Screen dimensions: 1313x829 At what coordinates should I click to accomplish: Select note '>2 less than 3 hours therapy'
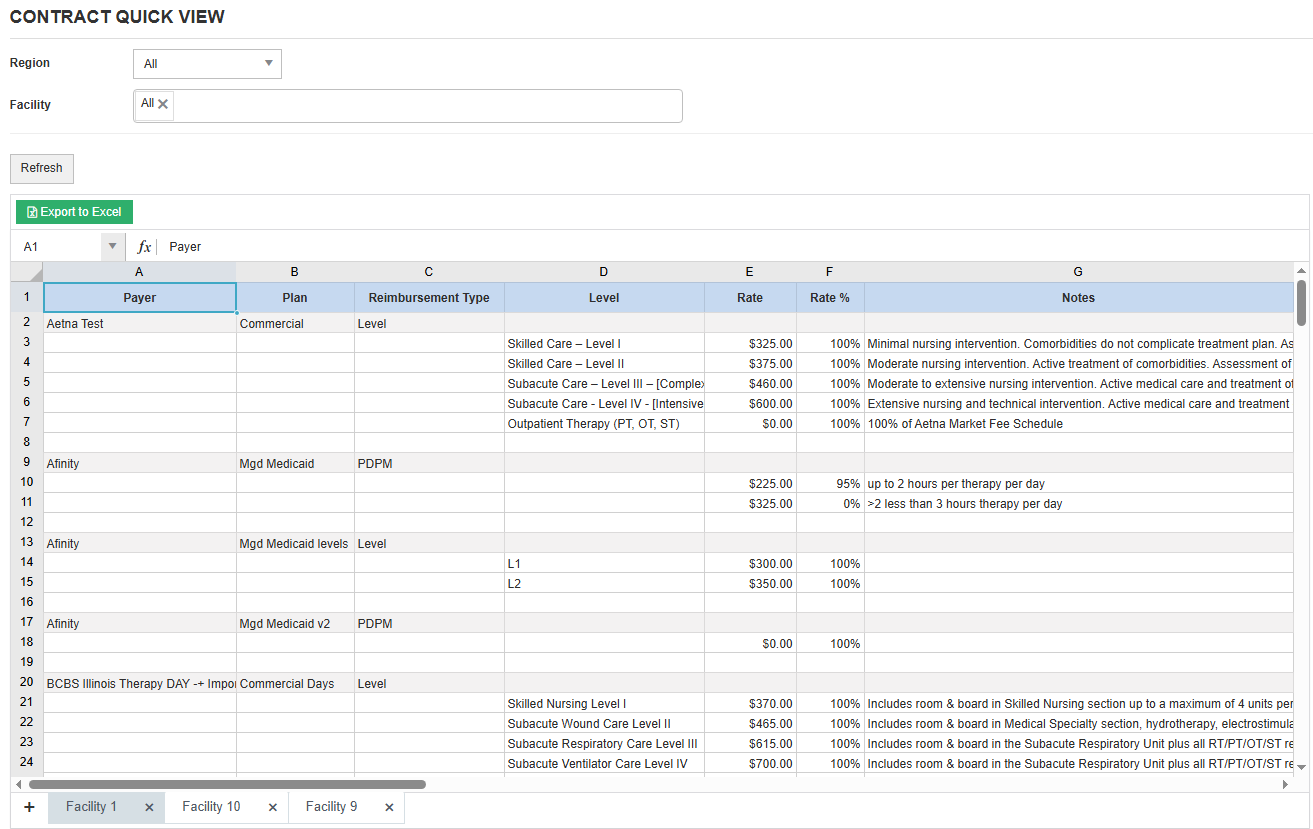click(1078, 503)
